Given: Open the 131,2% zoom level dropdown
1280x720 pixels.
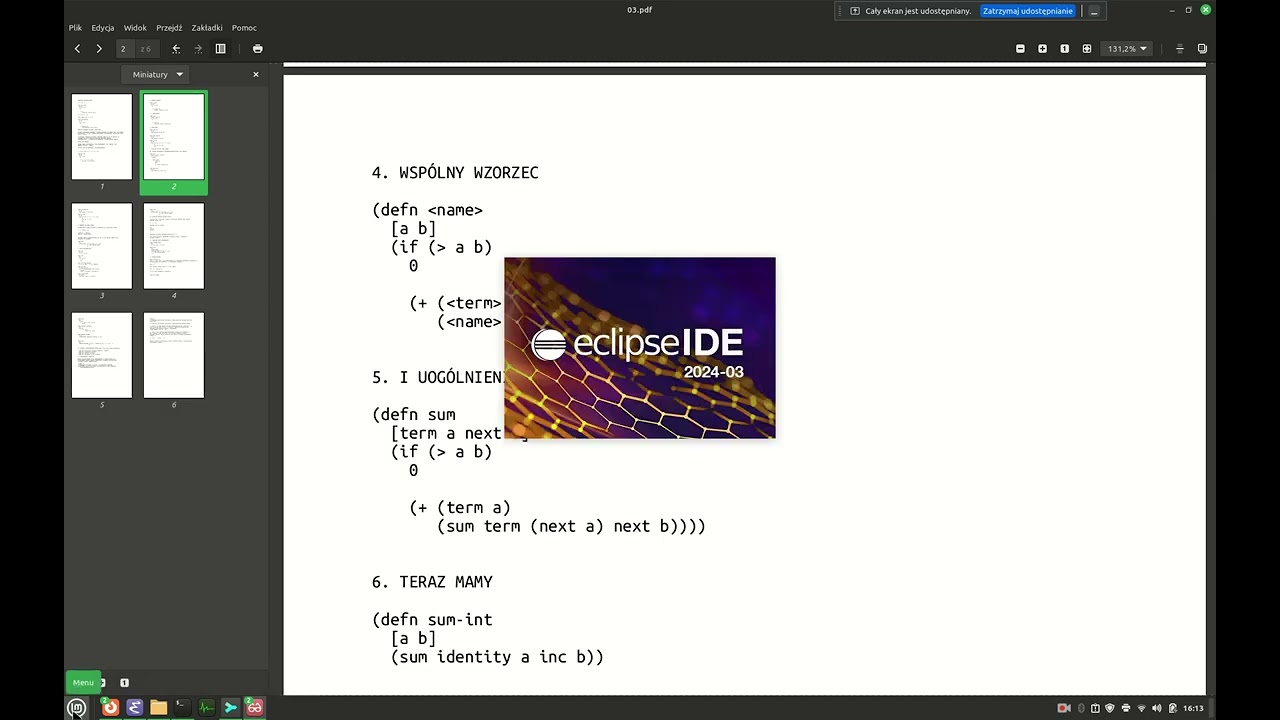Looking at the screenshot, I should [x=1127, y=48].
